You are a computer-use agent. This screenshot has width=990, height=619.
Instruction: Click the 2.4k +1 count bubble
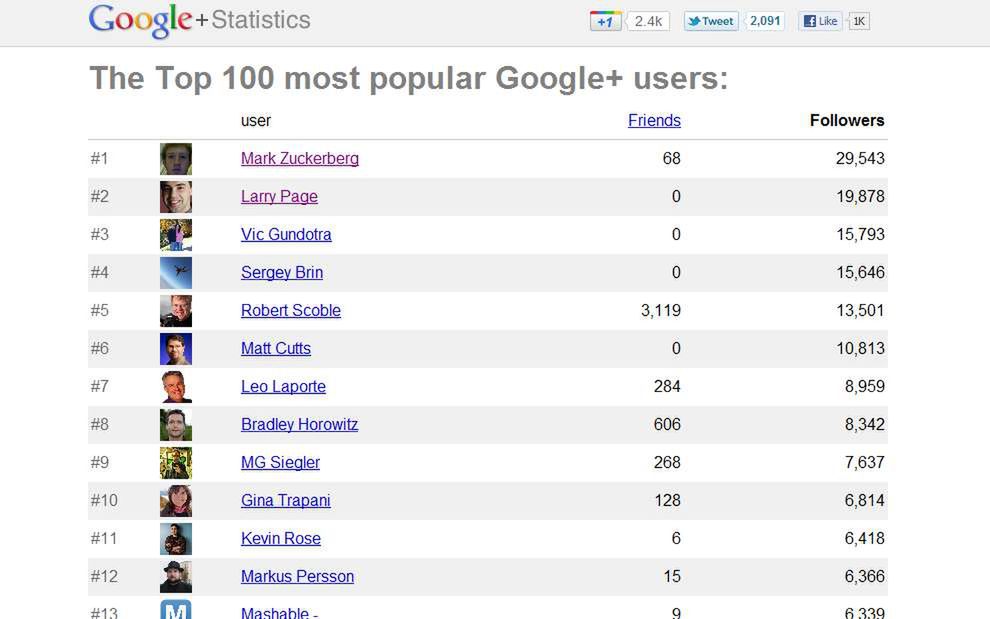click(x=648, y=21)
